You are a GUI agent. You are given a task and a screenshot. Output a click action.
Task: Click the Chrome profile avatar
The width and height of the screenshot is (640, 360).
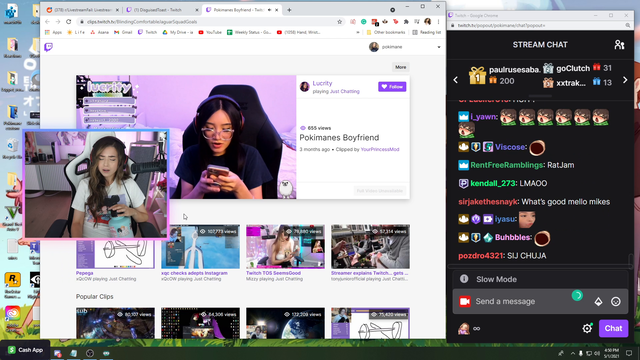click(427, 22)
